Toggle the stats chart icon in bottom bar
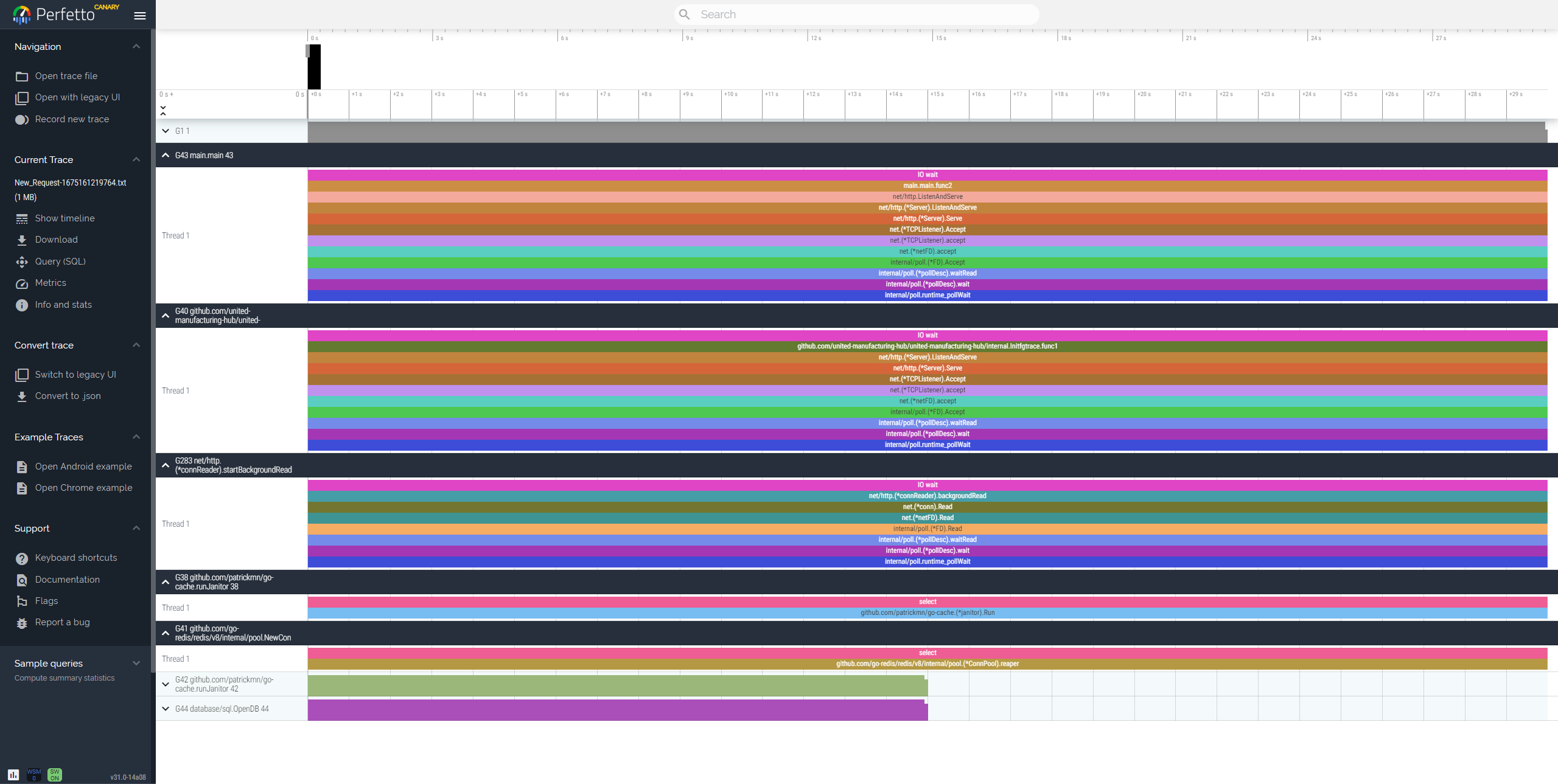 [x=13, y=774]
